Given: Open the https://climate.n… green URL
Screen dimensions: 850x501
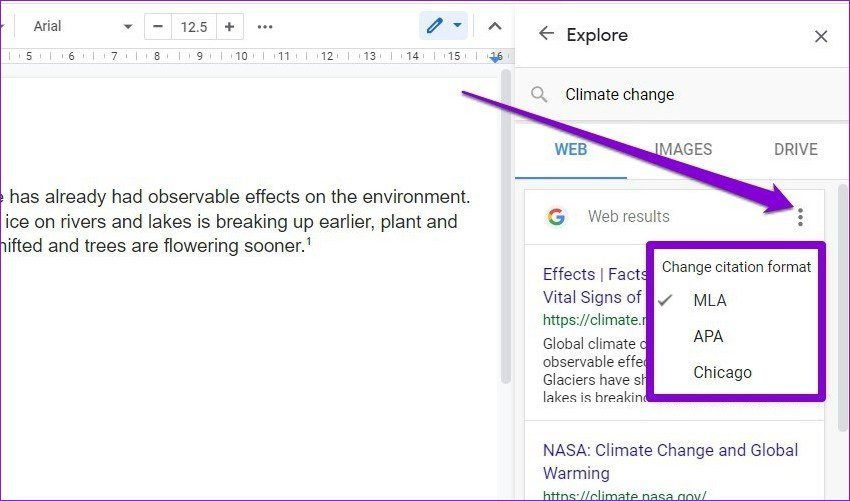Looking at the screenshot, I should coord(595,320).
